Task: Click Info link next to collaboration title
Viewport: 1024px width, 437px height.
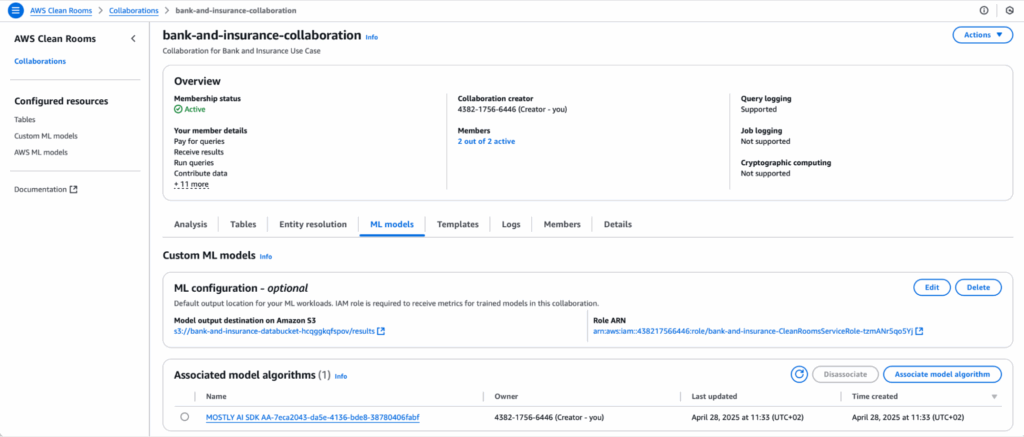Action: (372, 37)
